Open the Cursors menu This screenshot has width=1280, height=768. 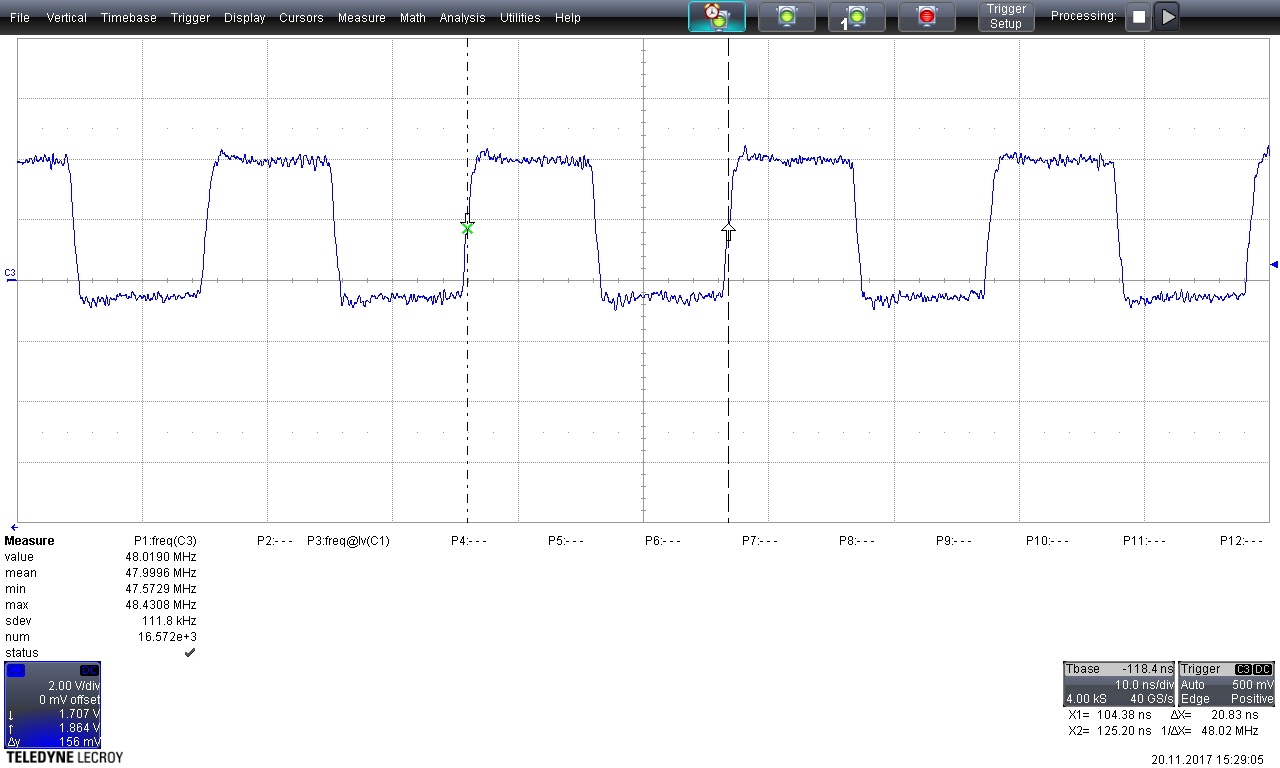coord(301,17)
